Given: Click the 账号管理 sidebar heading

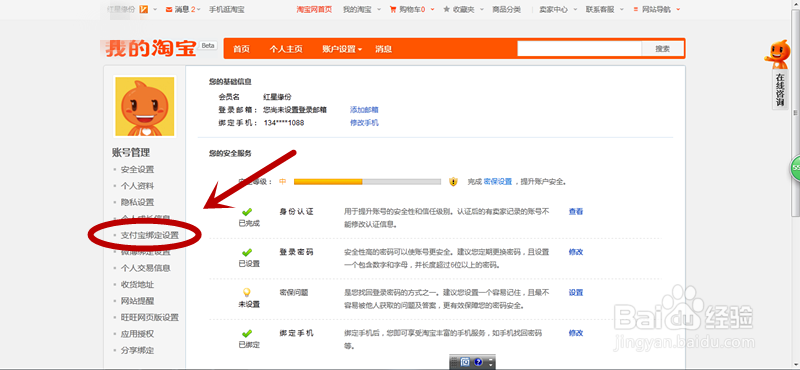Looking at the screenshot, I should point(131,153).
